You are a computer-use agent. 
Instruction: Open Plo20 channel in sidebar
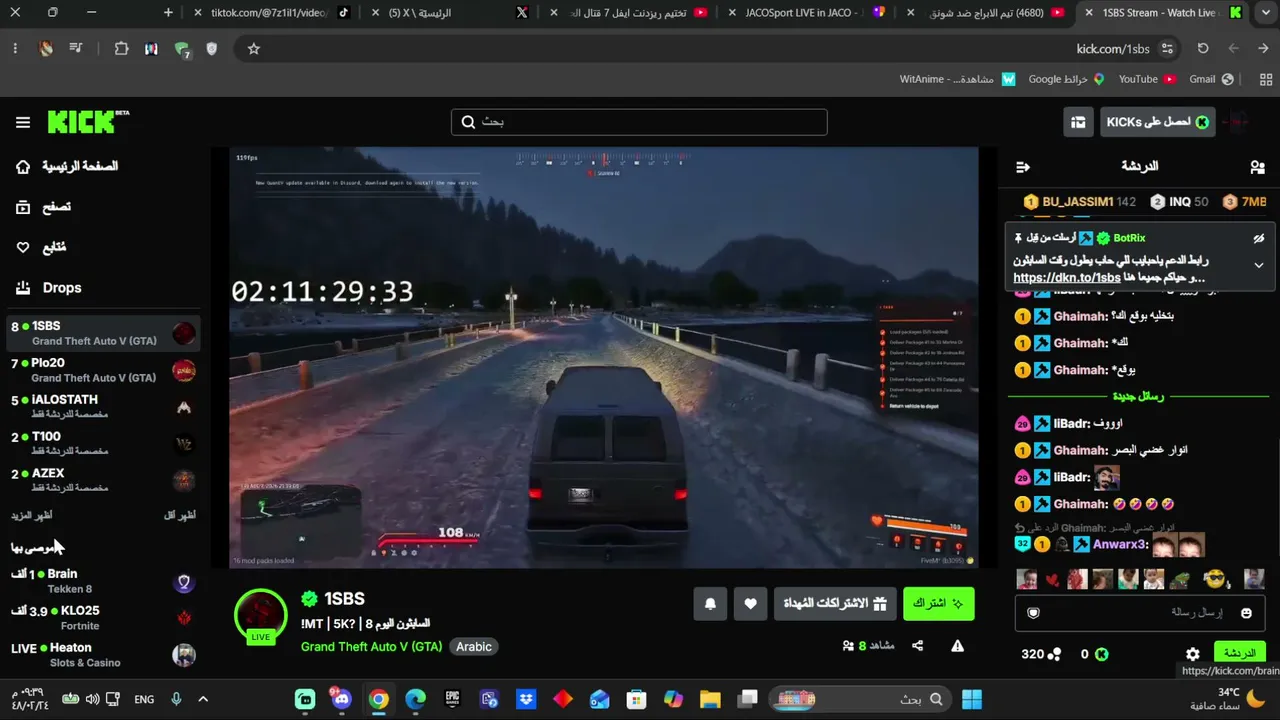(103, 370)
